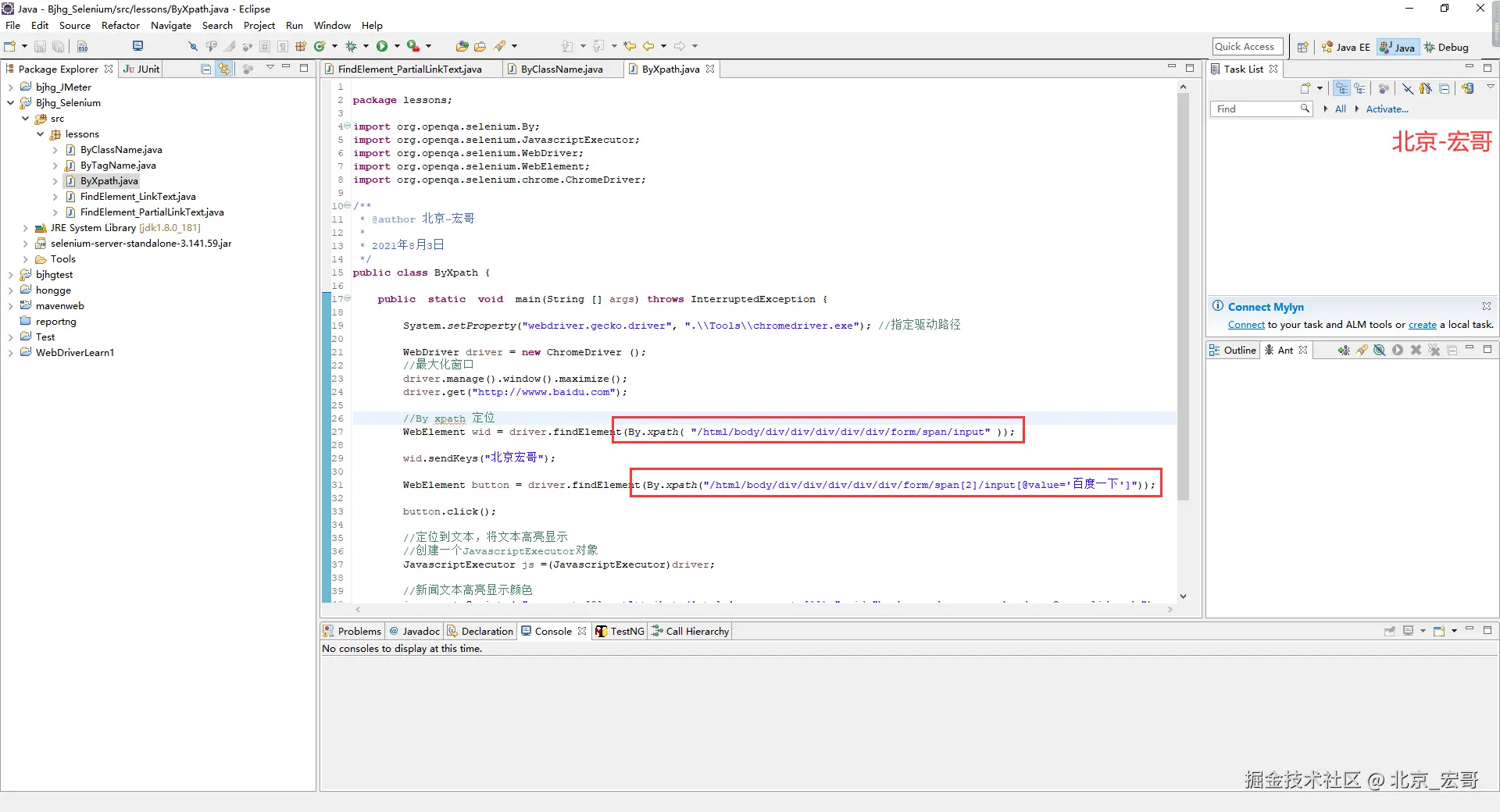The width and height of the screenshot is (1500, 812).
Task: Expand JRE System Library node
Action: 26,228
